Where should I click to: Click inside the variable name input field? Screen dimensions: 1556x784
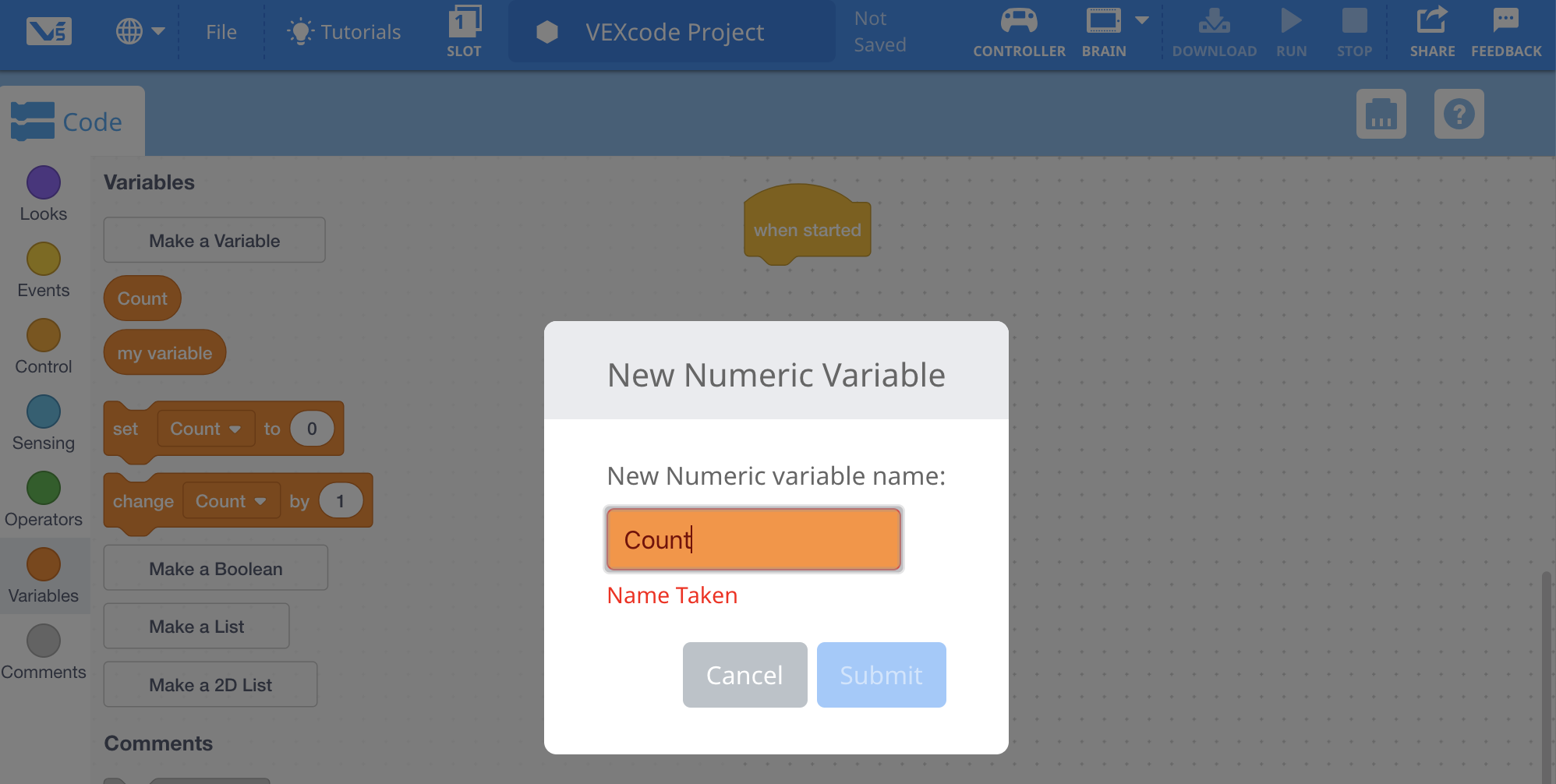[x=753, y=539]
